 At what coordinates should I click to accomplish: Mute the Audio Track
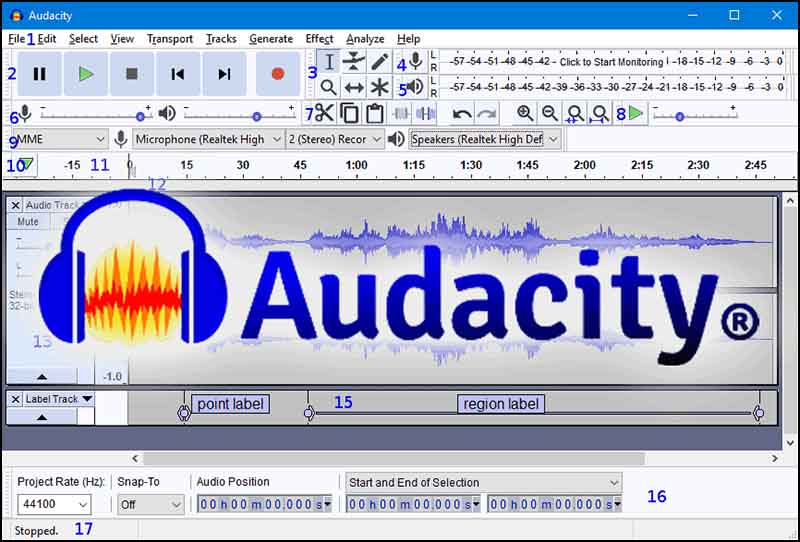(28, 221)
